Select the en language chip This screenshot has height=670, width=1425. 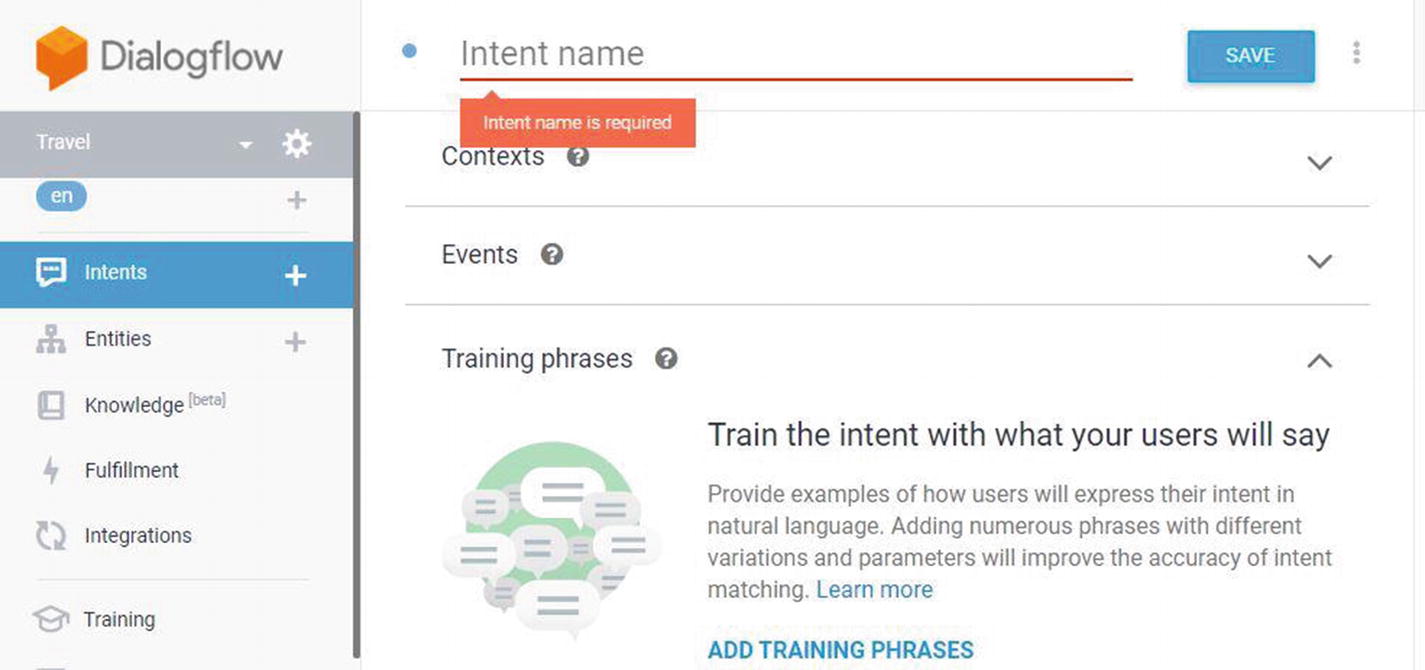(x=62, y=196)
